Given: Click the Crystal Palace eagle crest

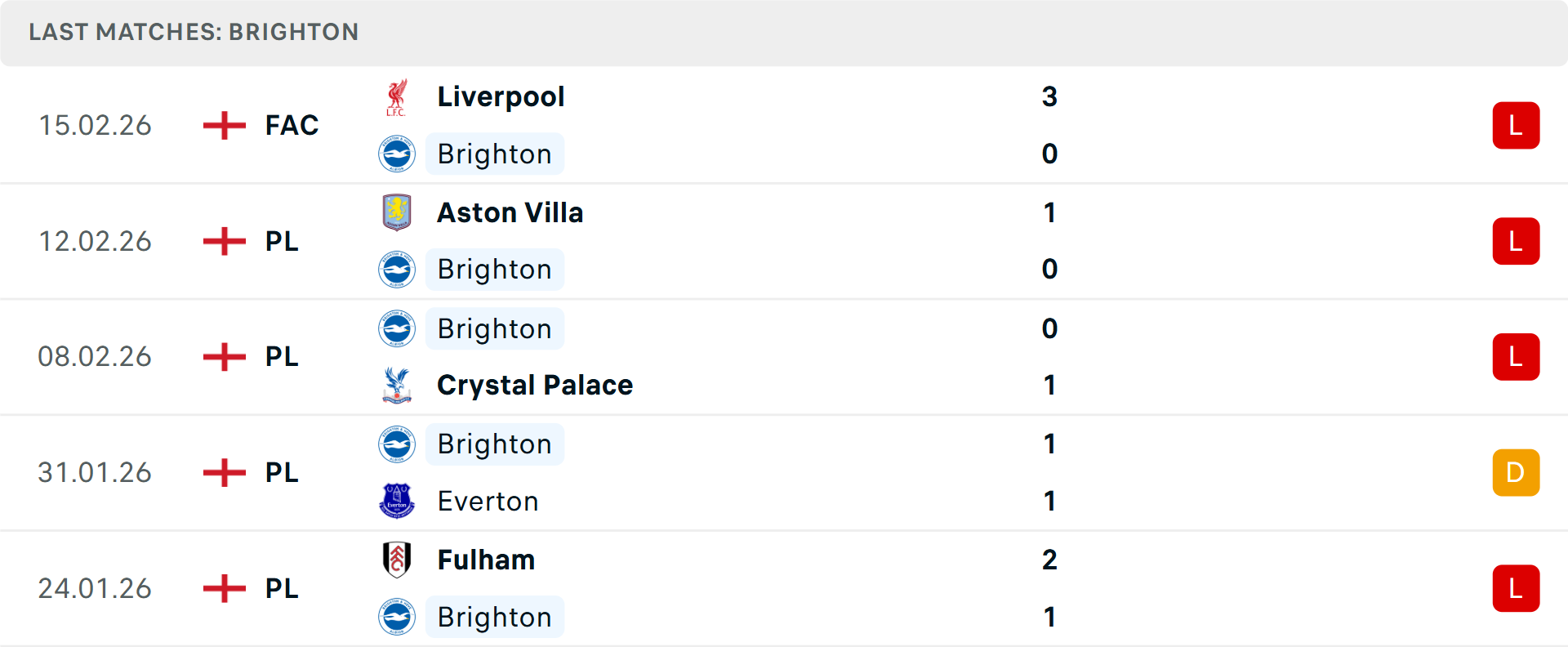Looking at the screenshot, I should (x=397, y=386).
